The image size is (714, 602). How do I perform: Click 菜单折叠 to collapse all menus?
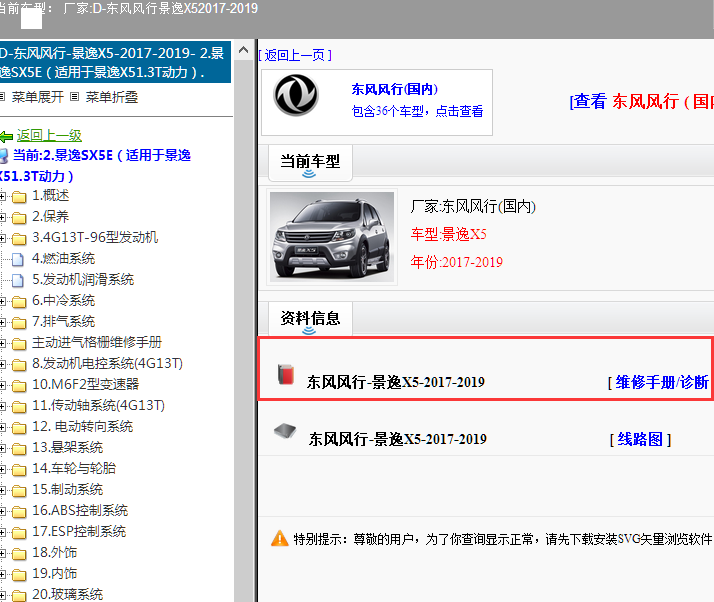112,97
